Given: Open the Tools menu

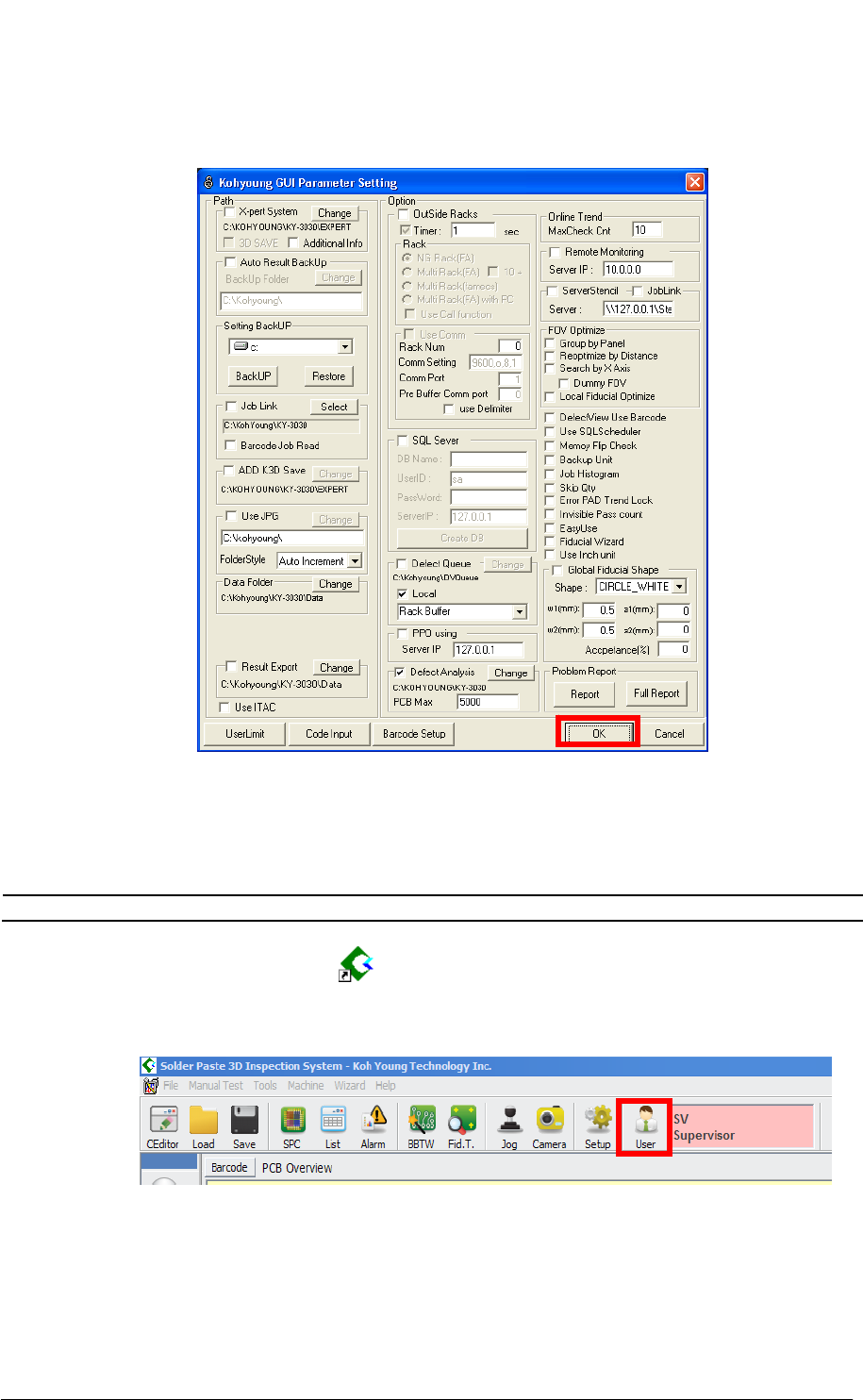Looking at the screenshot, I should coord(265,1086).
